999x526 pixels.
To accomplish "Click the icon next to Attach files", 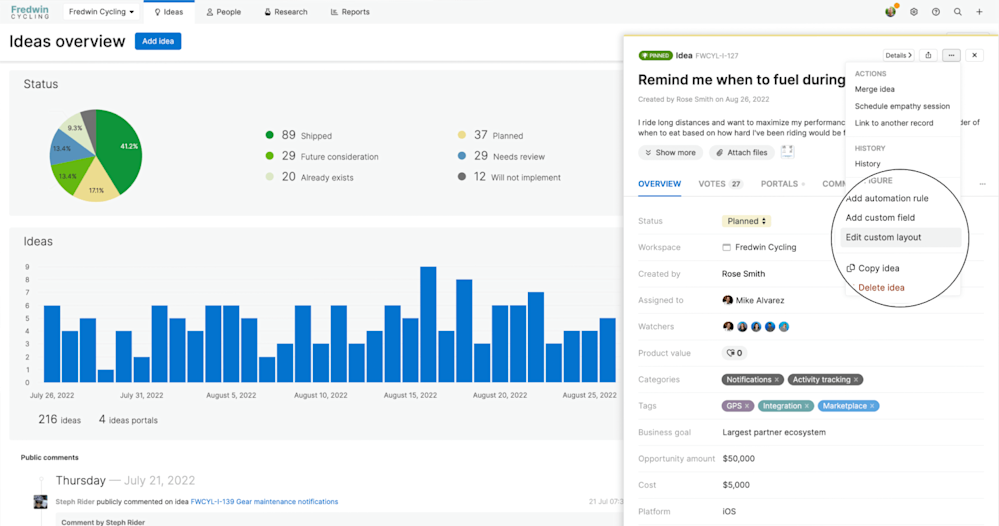I will (787, 152).
